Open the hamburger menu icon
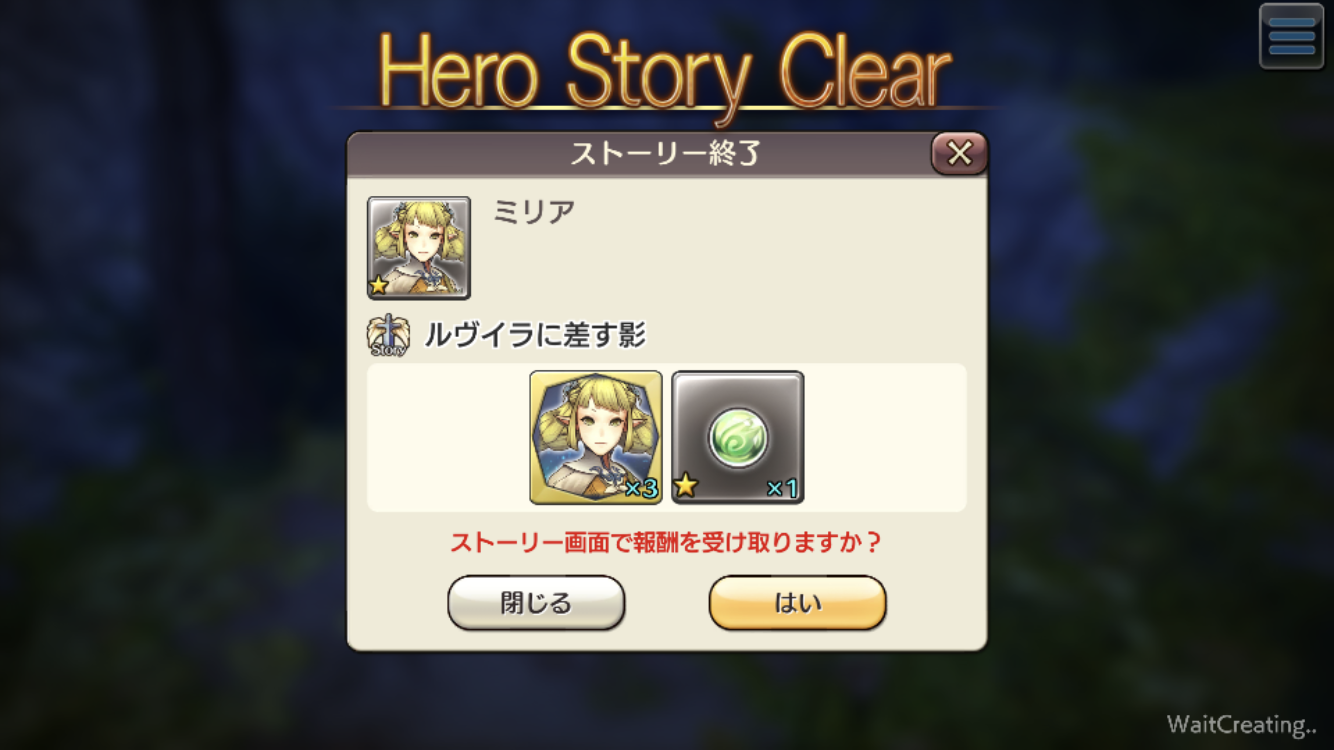The width and height of the screenshot is (1334, 750). tap(1291, 36)
